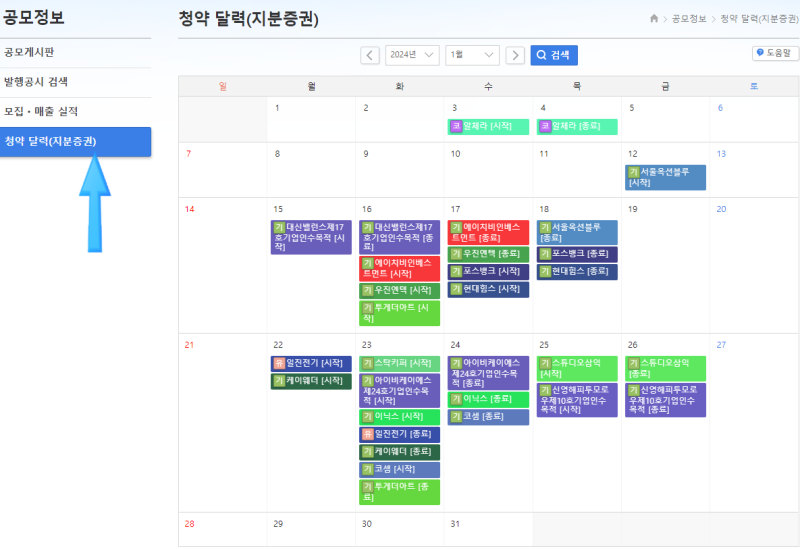The height and width of the screenshot is (549, 800).
Task: Open 대신밸런스제17호 [시작] event on the 15th
Action: [311, 237]
